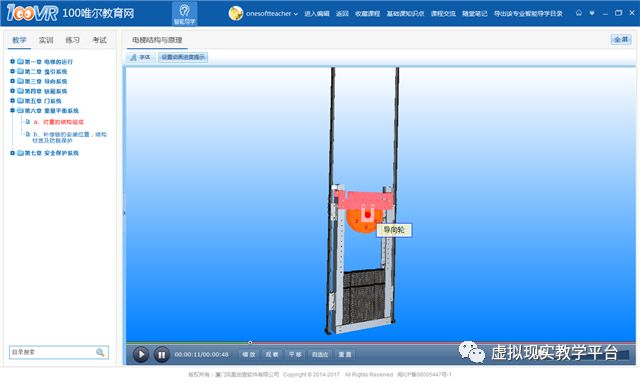Open the small dropdown icon beside home
The width and height of the screenshot is (640, 382).
coord(592,13)
